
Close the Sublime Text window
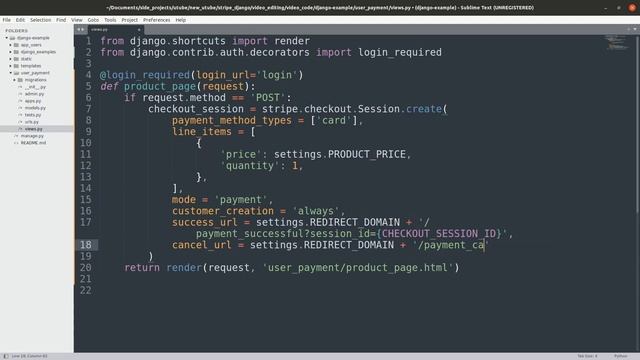click(x=632, y=7)
